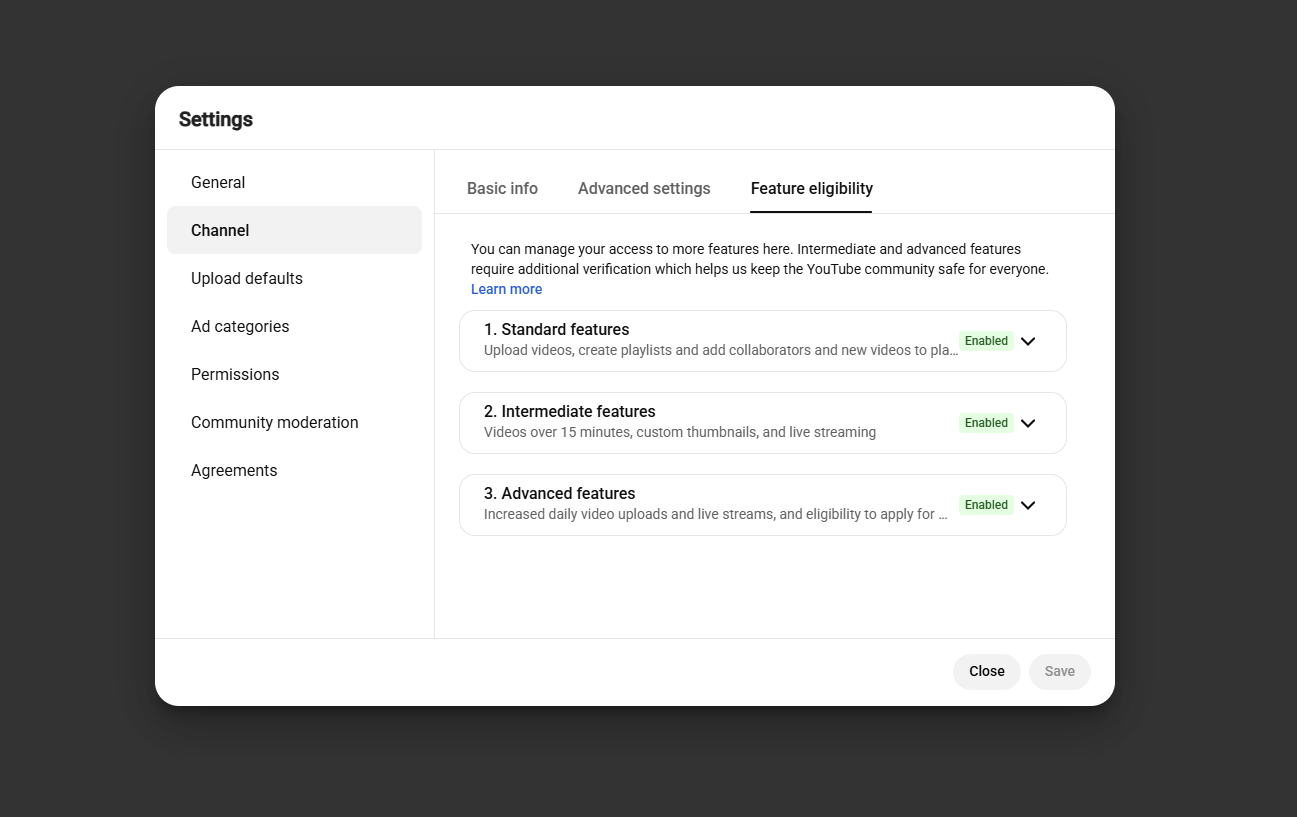1297x817 pixels.
Task: Open Permissions settings
Action: [x=294, y=374]
